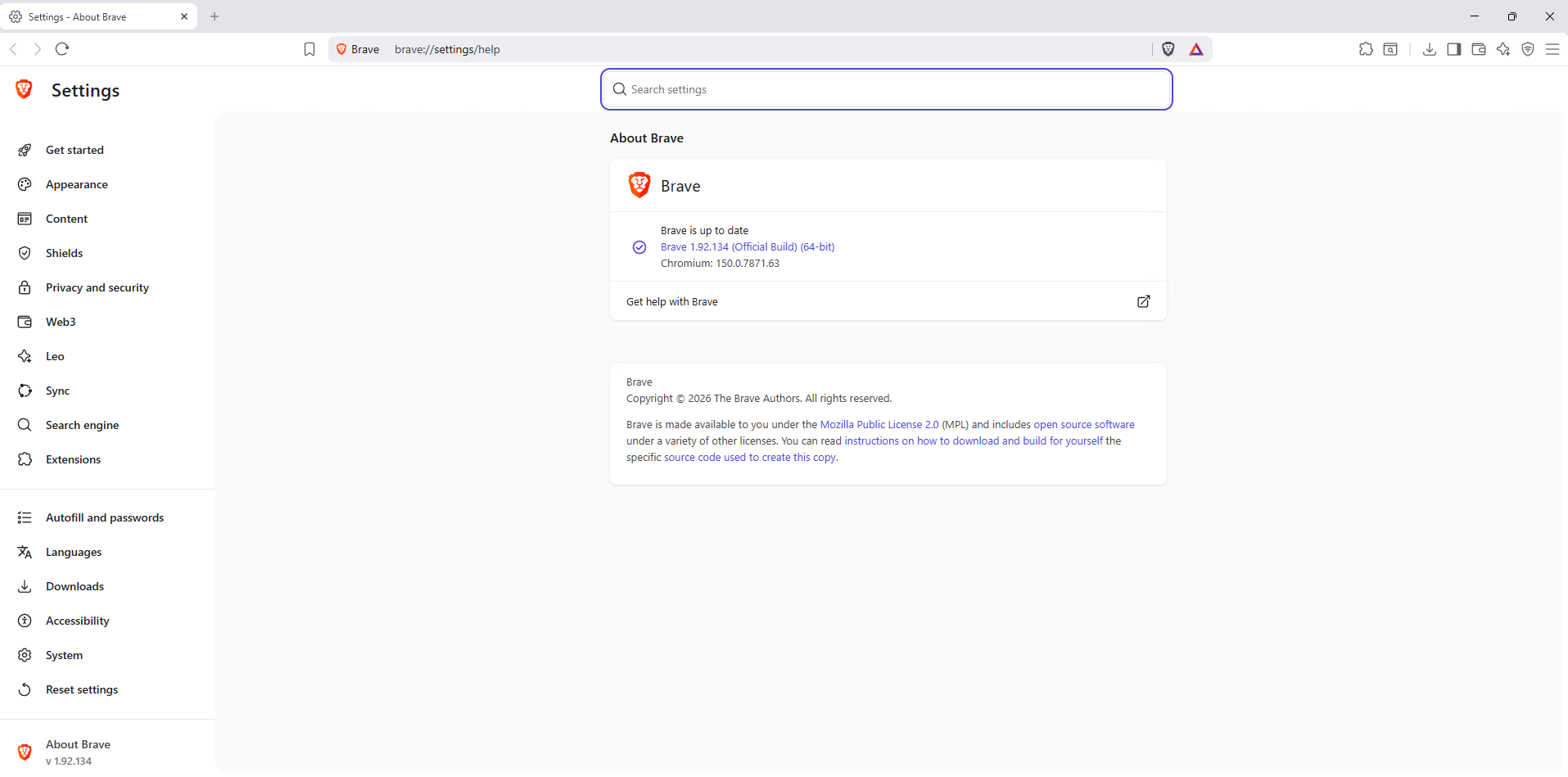Viewport: 1568px width, 777px height.
Task: Click the external link icon for Get help
Action: 1144,301
